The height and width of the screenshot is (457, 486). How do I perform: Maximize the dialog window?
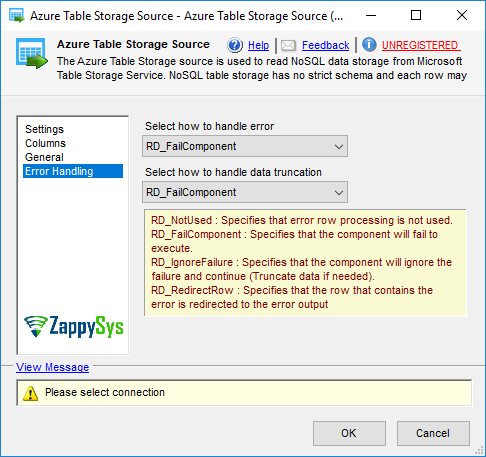[x=416, y=15]
